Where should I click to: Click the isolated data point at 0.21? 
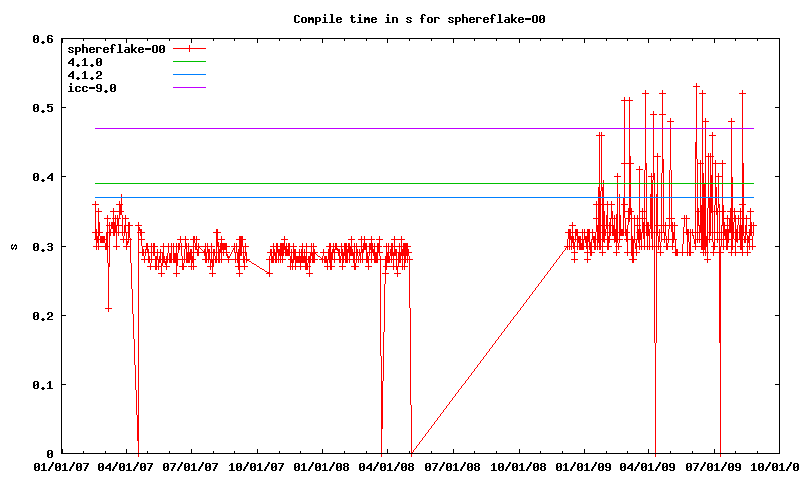pos(108,309)
